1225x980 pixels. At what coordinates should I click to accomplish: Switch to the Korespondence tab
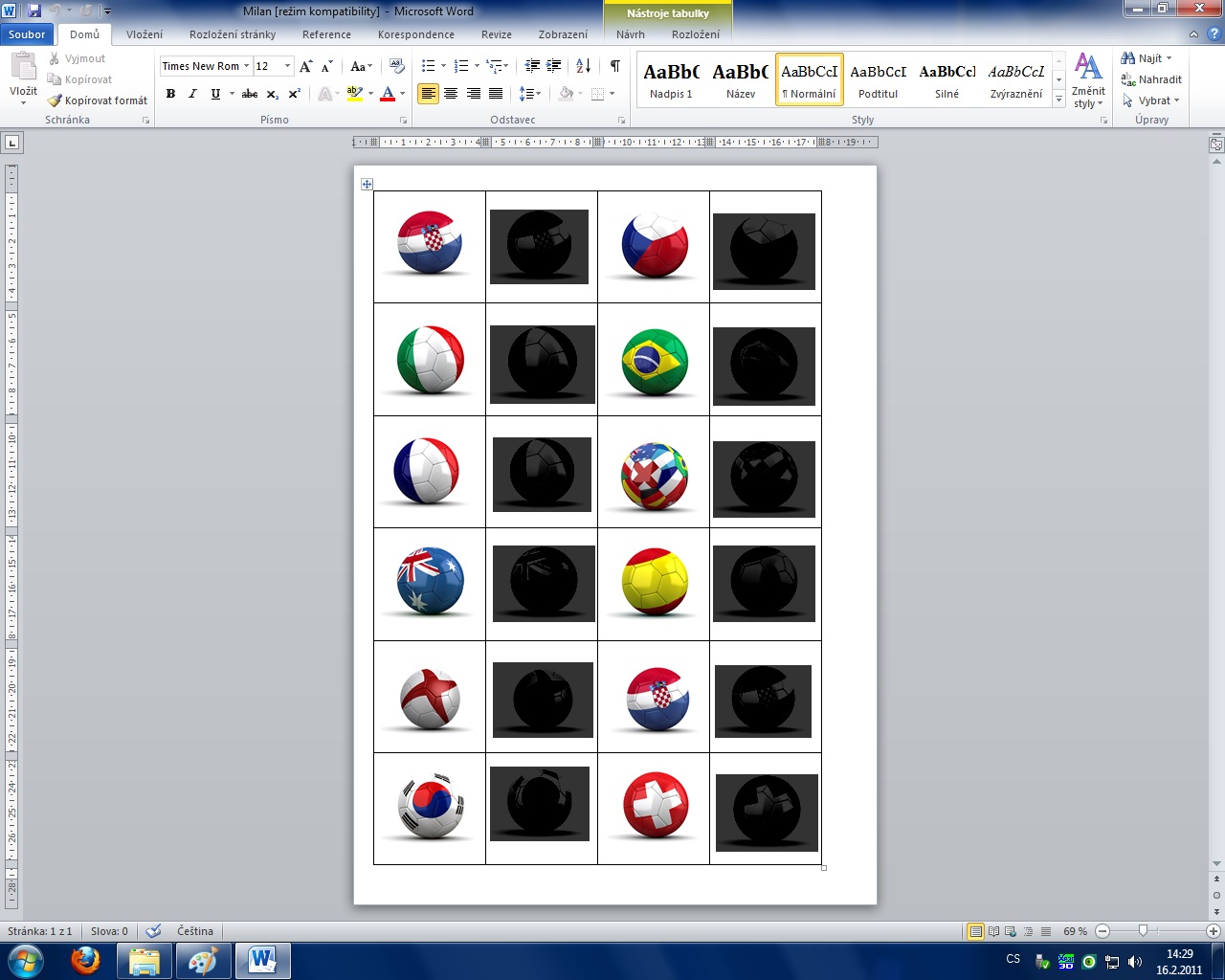(416, 34)
